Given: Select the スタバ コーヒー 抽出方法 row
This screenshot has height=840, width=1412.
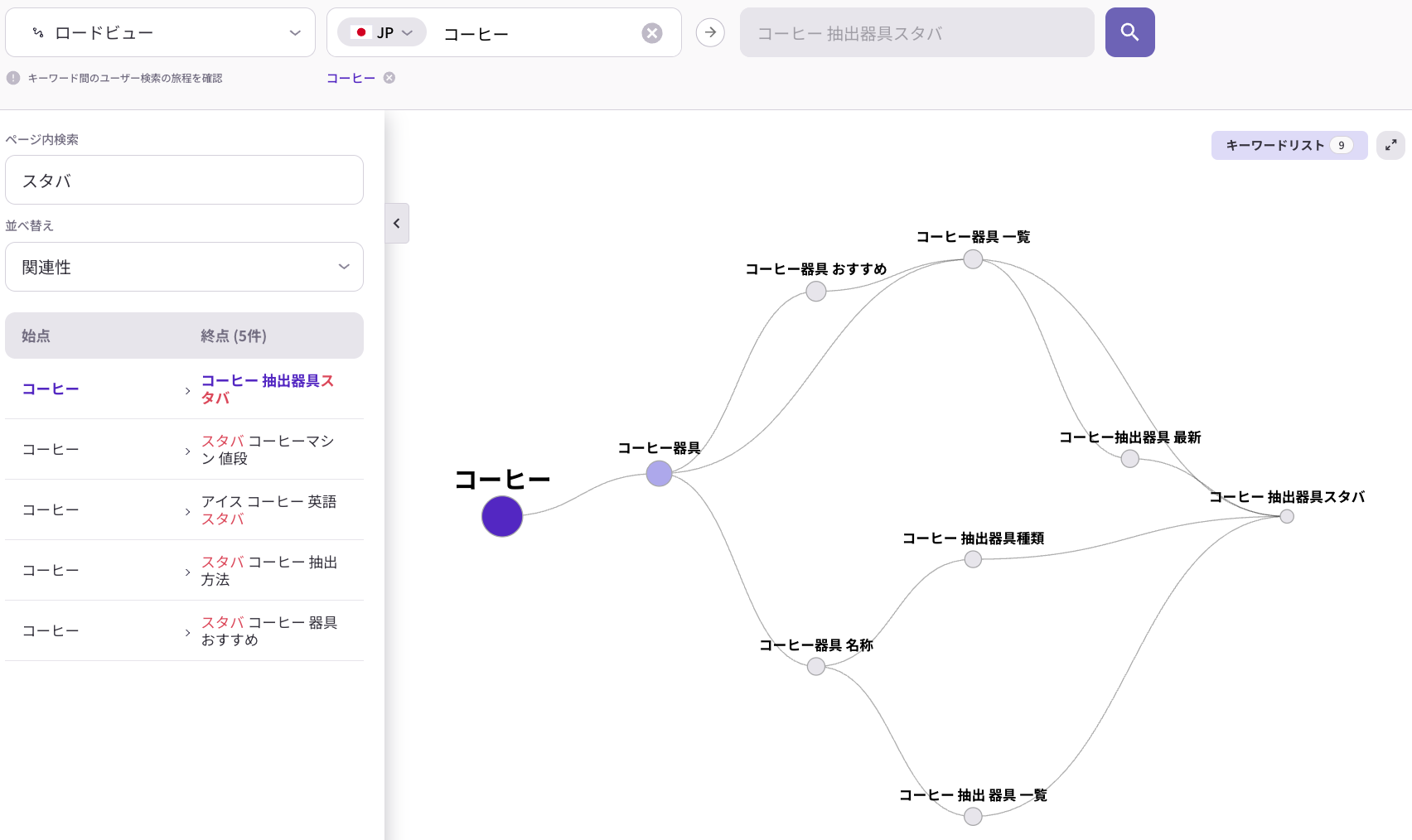Looking at the screenshot, I should tap(184, 570).
